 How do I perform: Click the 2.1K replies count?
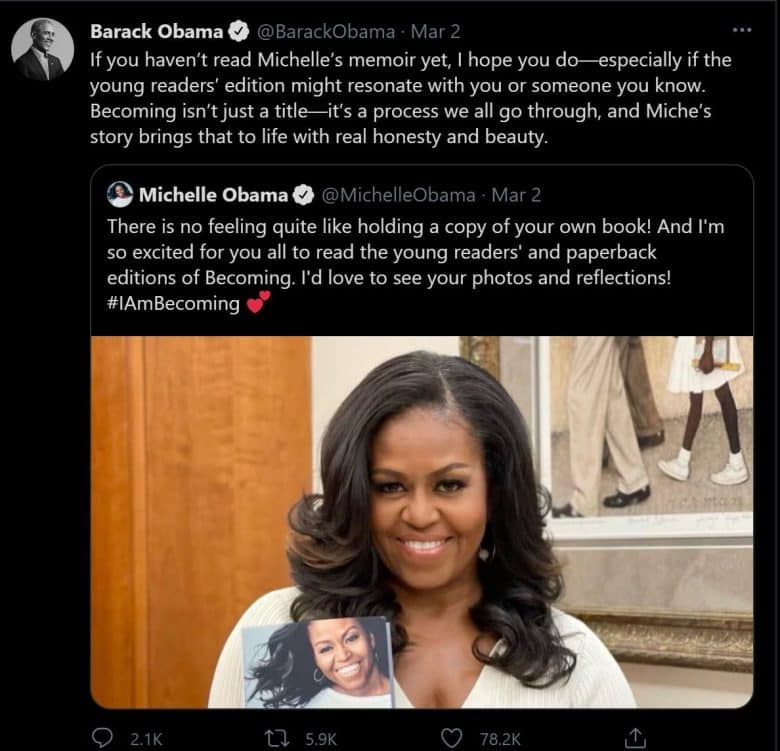pyautogui.click(x=146, y=739)
